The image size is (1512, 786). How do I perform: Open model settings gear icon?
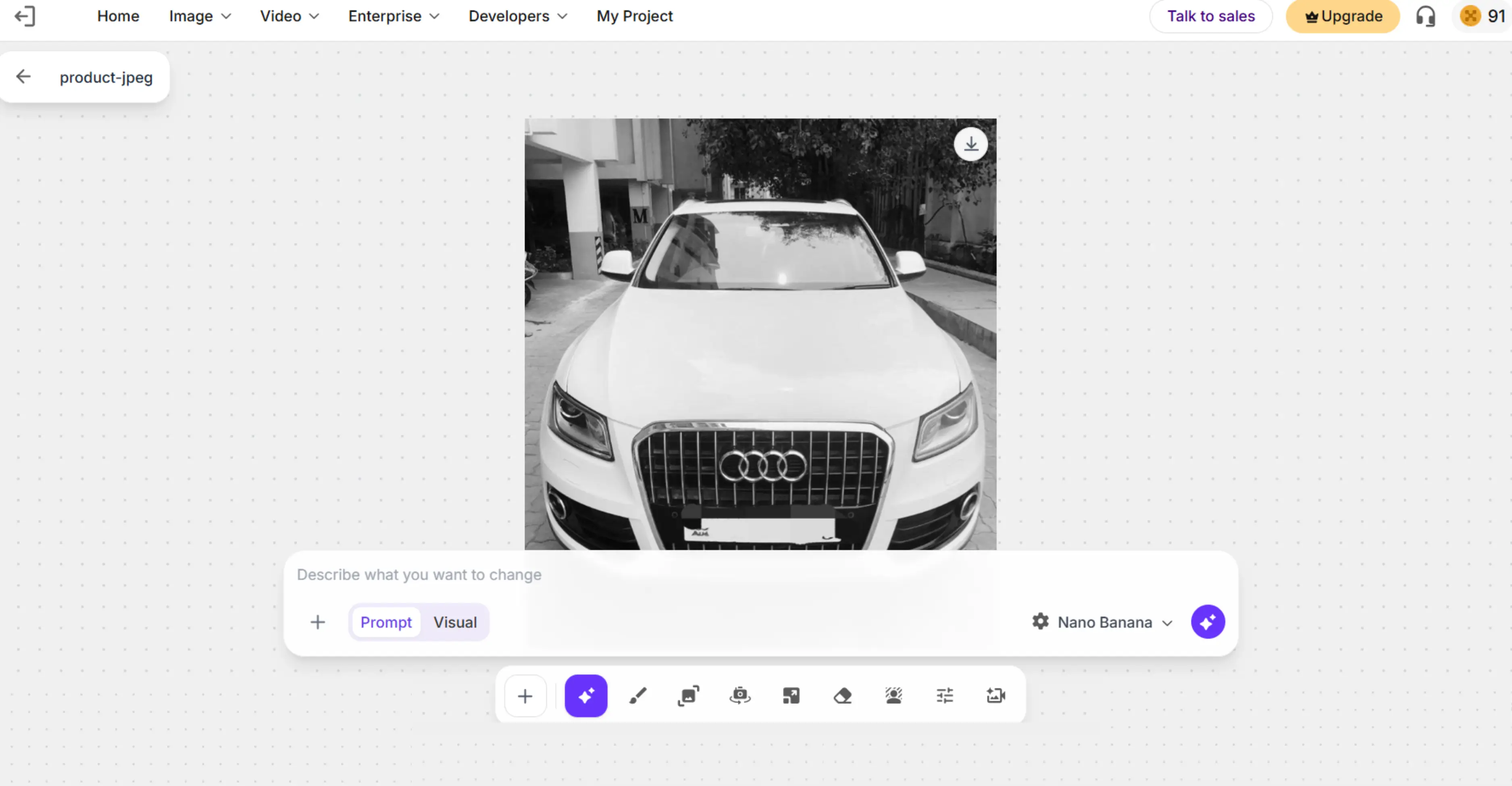[1041, 622]
